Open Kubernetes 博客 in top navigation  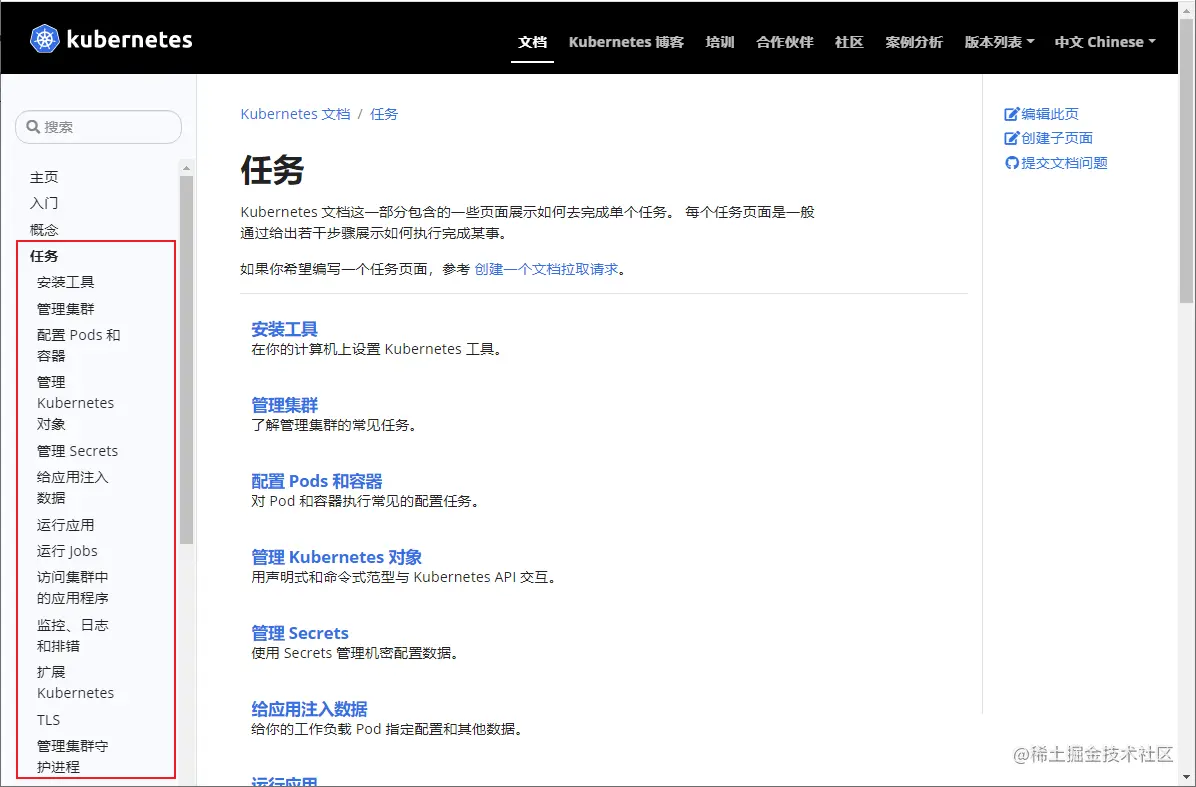(626, 42)
